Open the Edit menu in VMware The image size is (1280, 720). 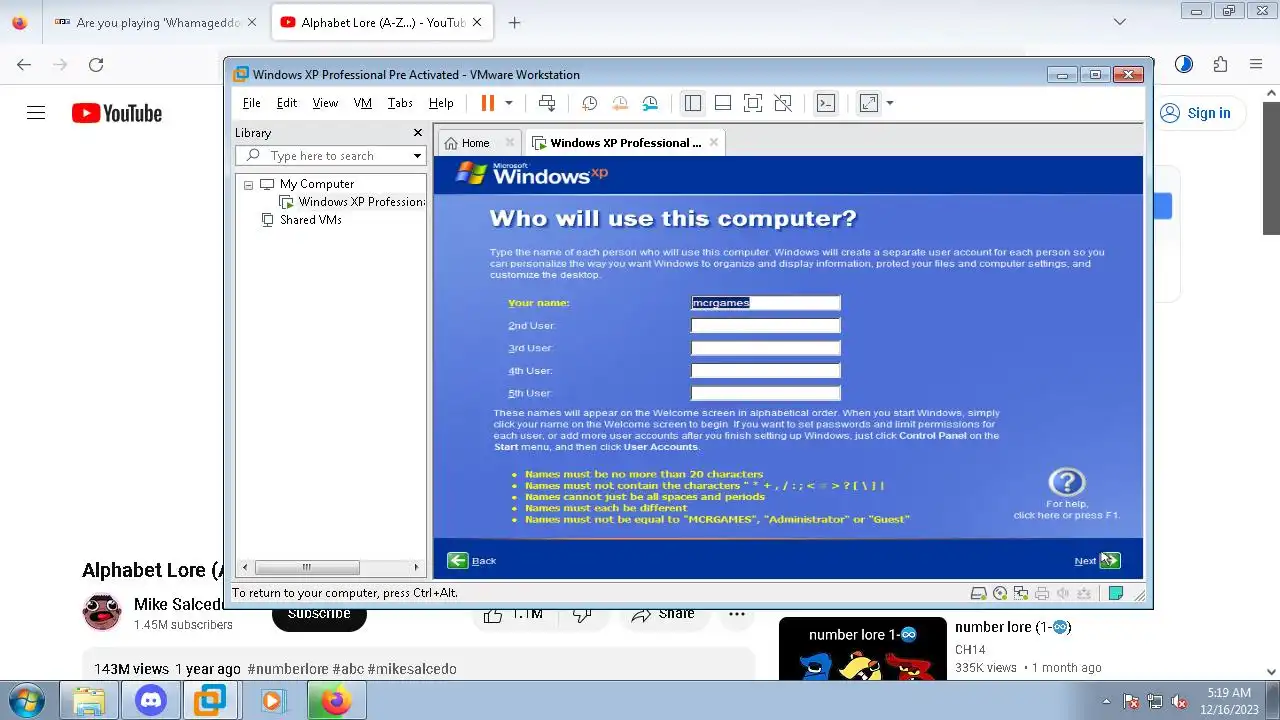pyautogui.click(x=287, y=103)
